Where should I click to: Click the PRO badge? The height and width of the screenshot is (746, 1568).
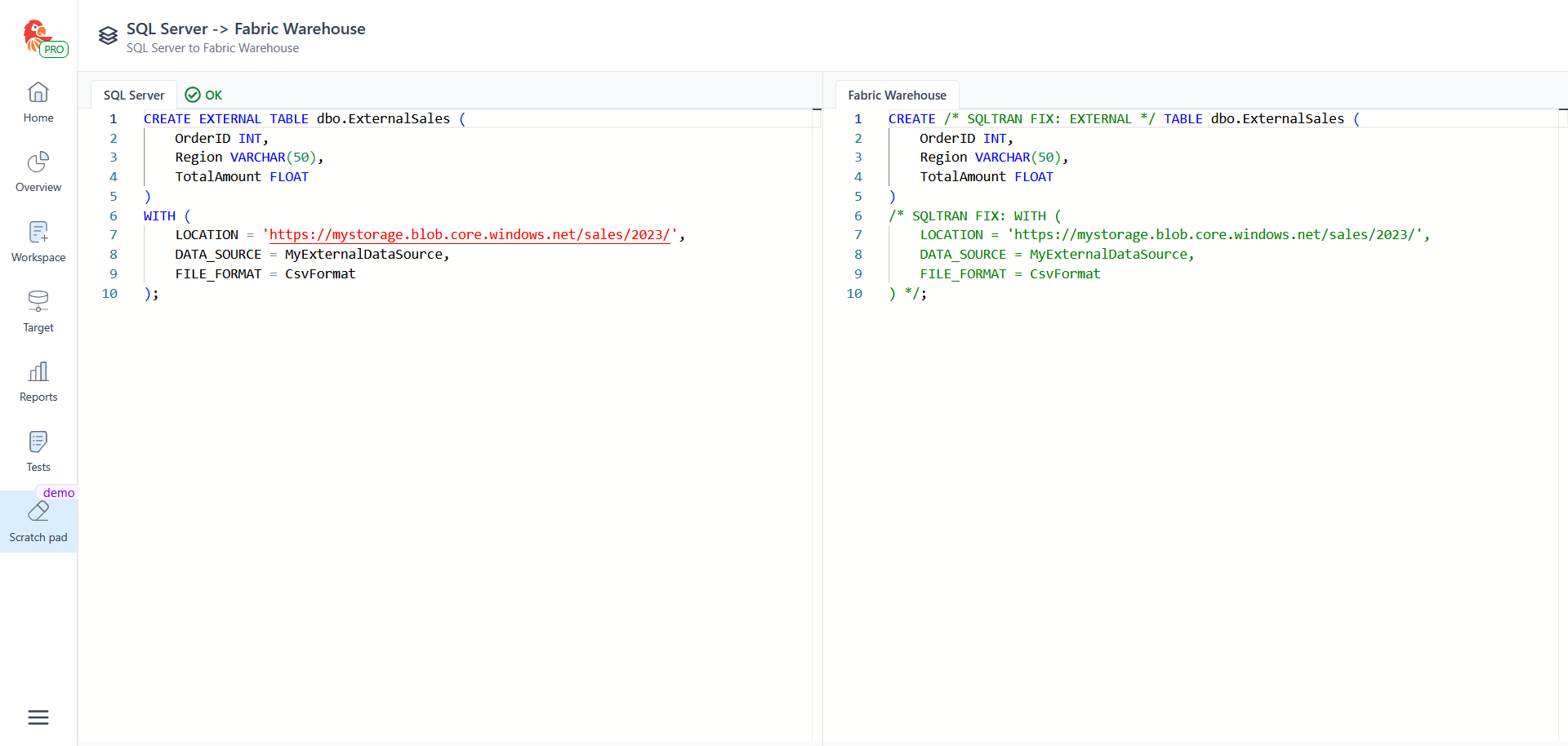54,50
